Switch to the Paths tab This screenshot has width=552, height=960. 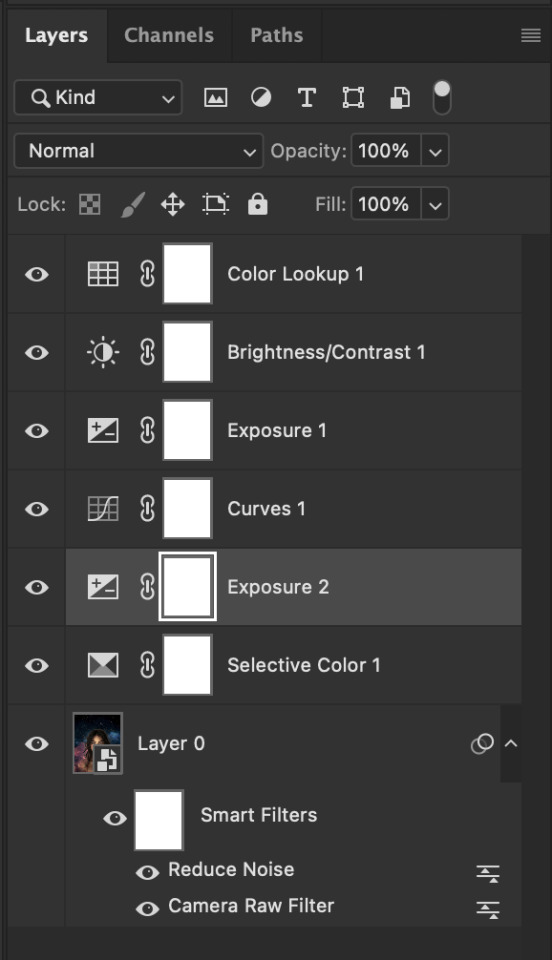tap(277, 35)
